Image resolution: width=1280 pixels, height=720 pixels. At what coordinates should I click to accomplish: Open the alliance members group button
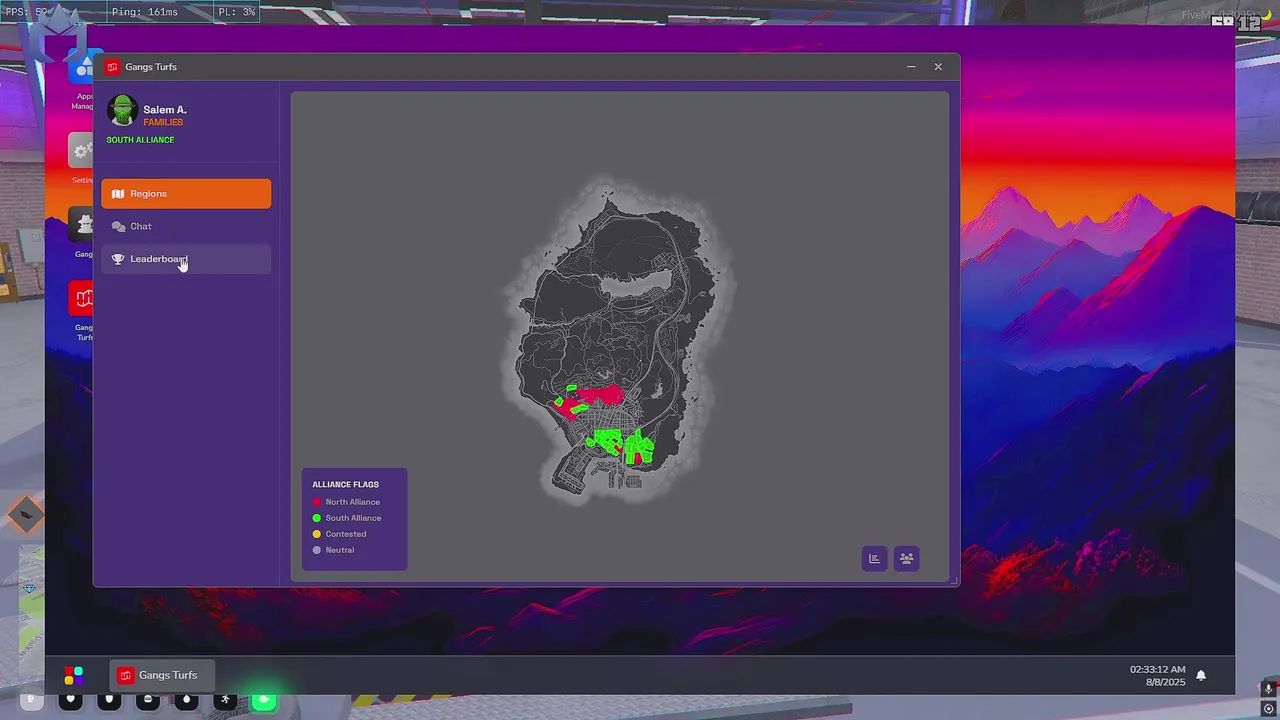pyautogui.click(x=906, y=559)
